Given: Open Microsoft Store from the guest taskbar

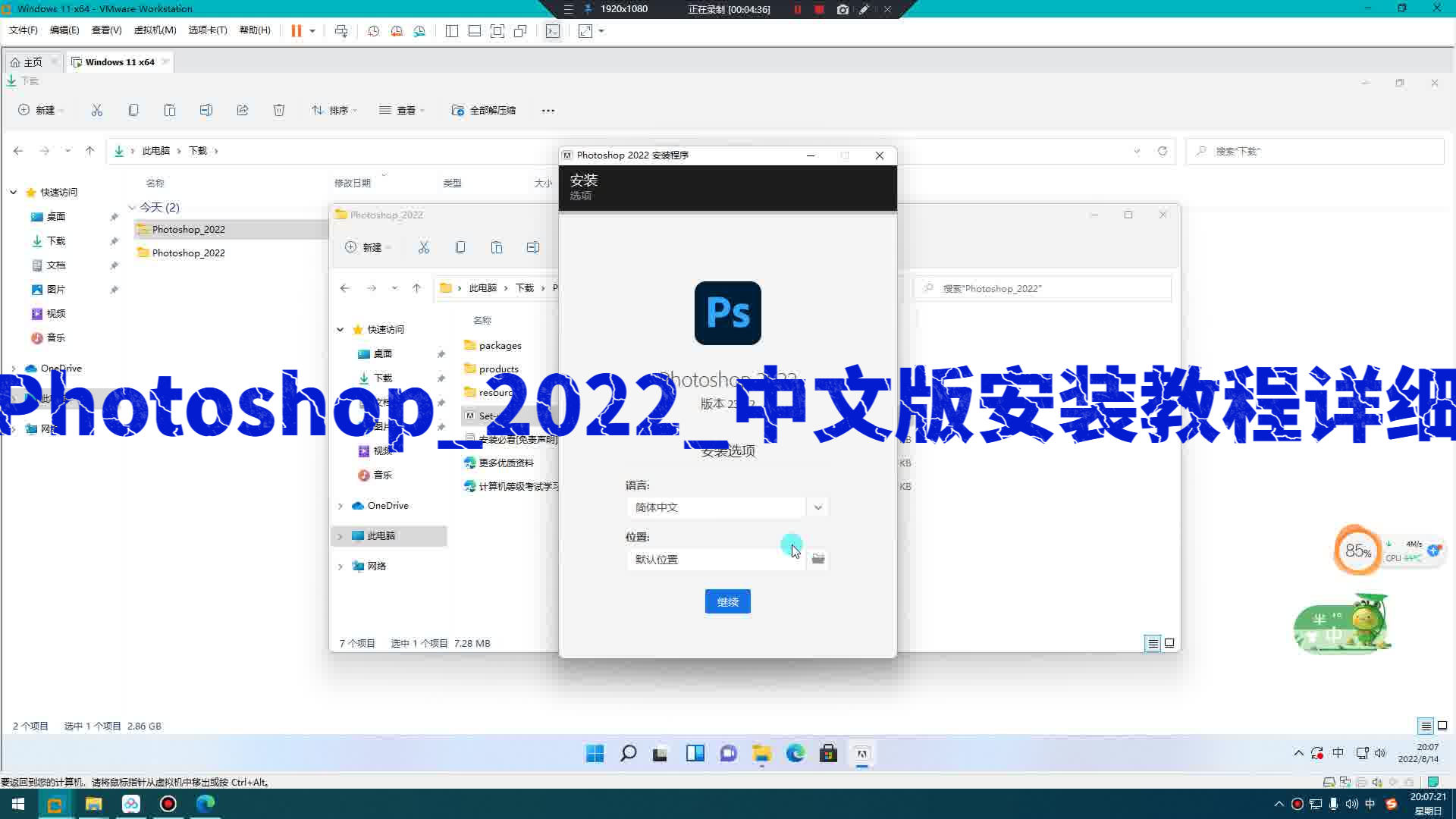Looking at the screenshot, I should tap(828, 754).
